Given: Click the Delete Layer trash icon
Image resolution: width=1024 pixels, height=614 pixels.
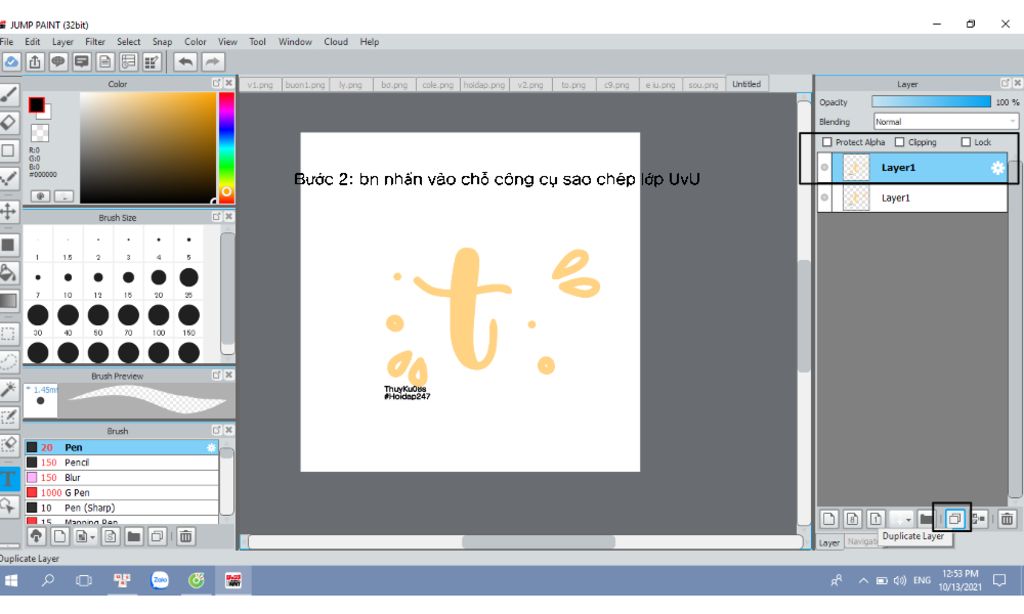Looking at the screenshot, I should pyautogui.click(x=1006, y=519).
